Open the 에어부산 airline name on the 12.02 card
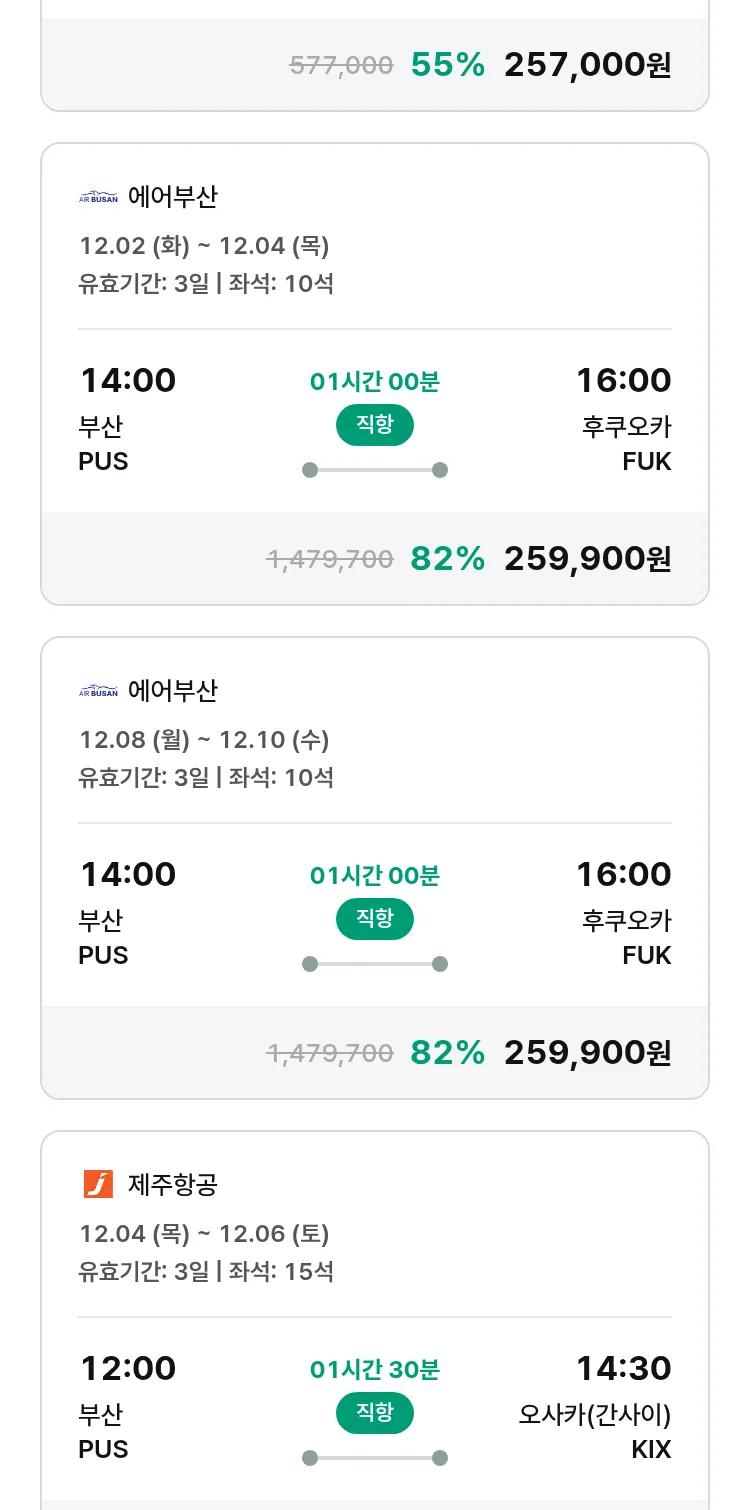The image size is (750, 1510). (x=173, y=197)
